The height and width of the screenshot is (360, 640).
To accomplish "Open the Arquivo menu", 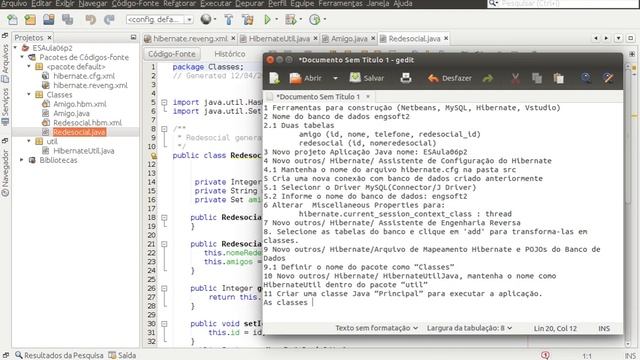I will coord(13,4).
